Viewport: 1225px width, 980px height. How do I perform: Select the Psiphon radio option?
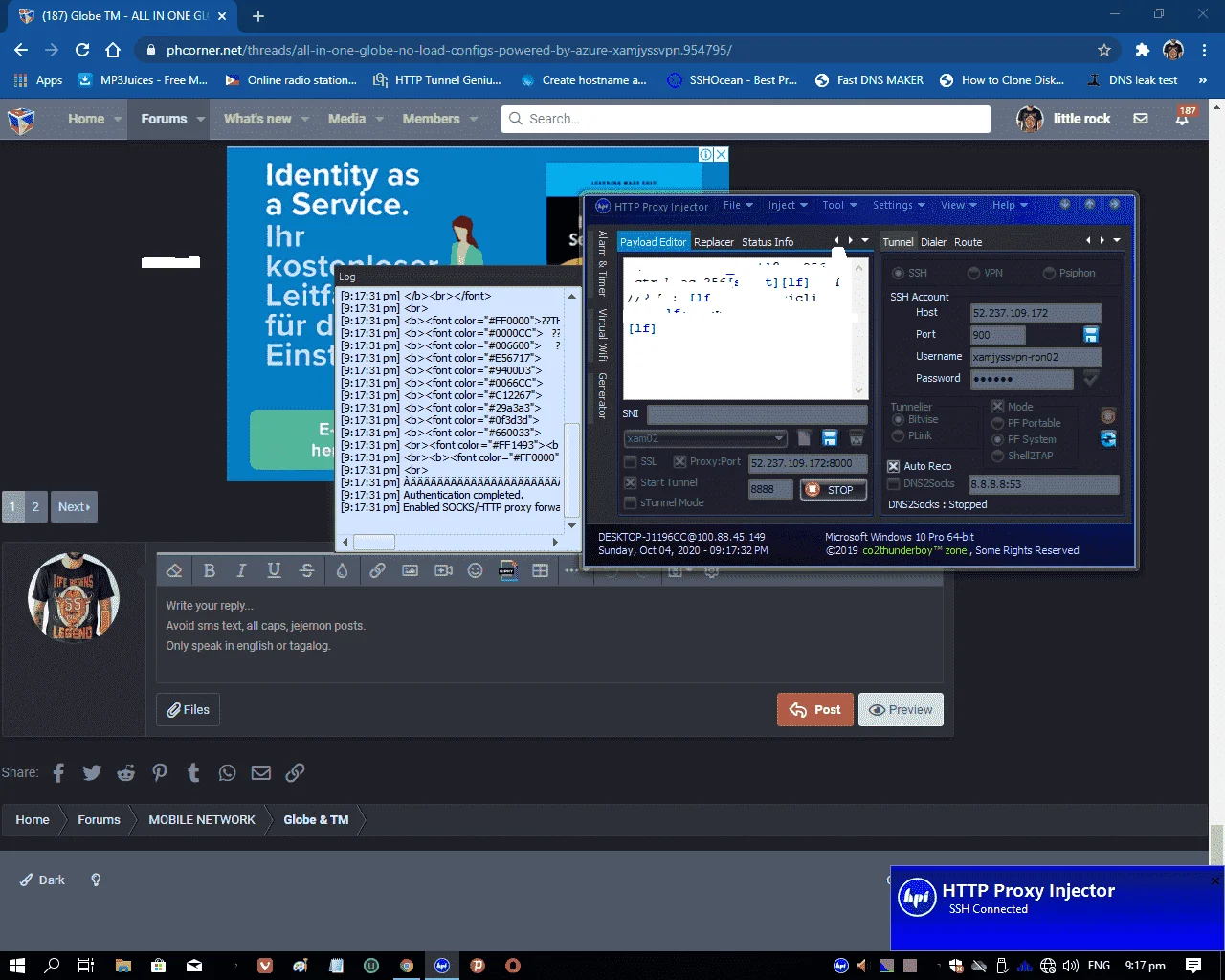(1049, 274)
